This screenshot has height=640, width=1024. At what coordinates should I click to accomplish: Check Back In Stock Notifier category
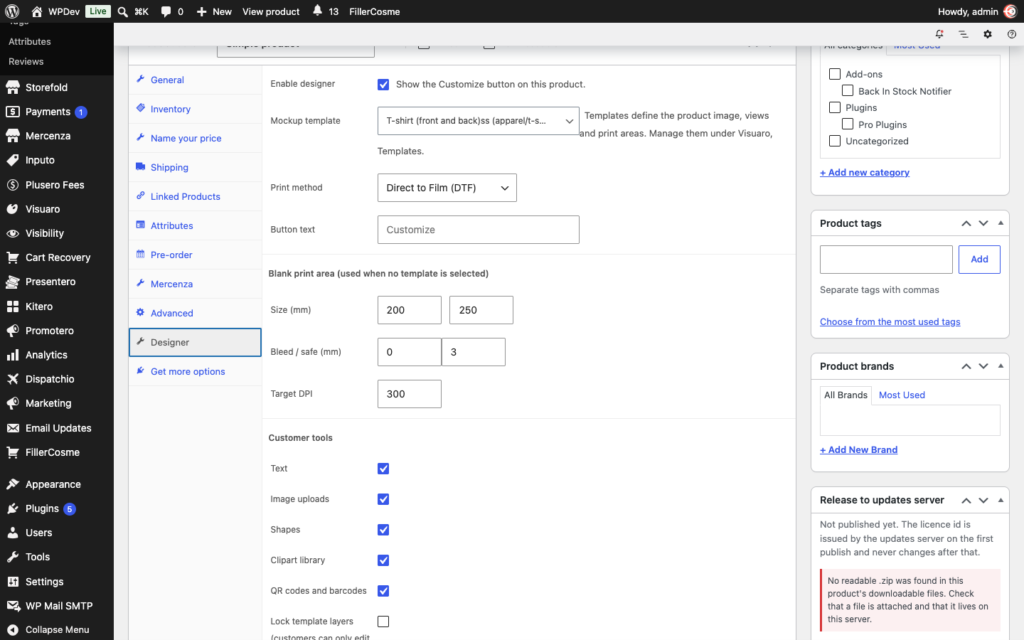tap(848, 91)
